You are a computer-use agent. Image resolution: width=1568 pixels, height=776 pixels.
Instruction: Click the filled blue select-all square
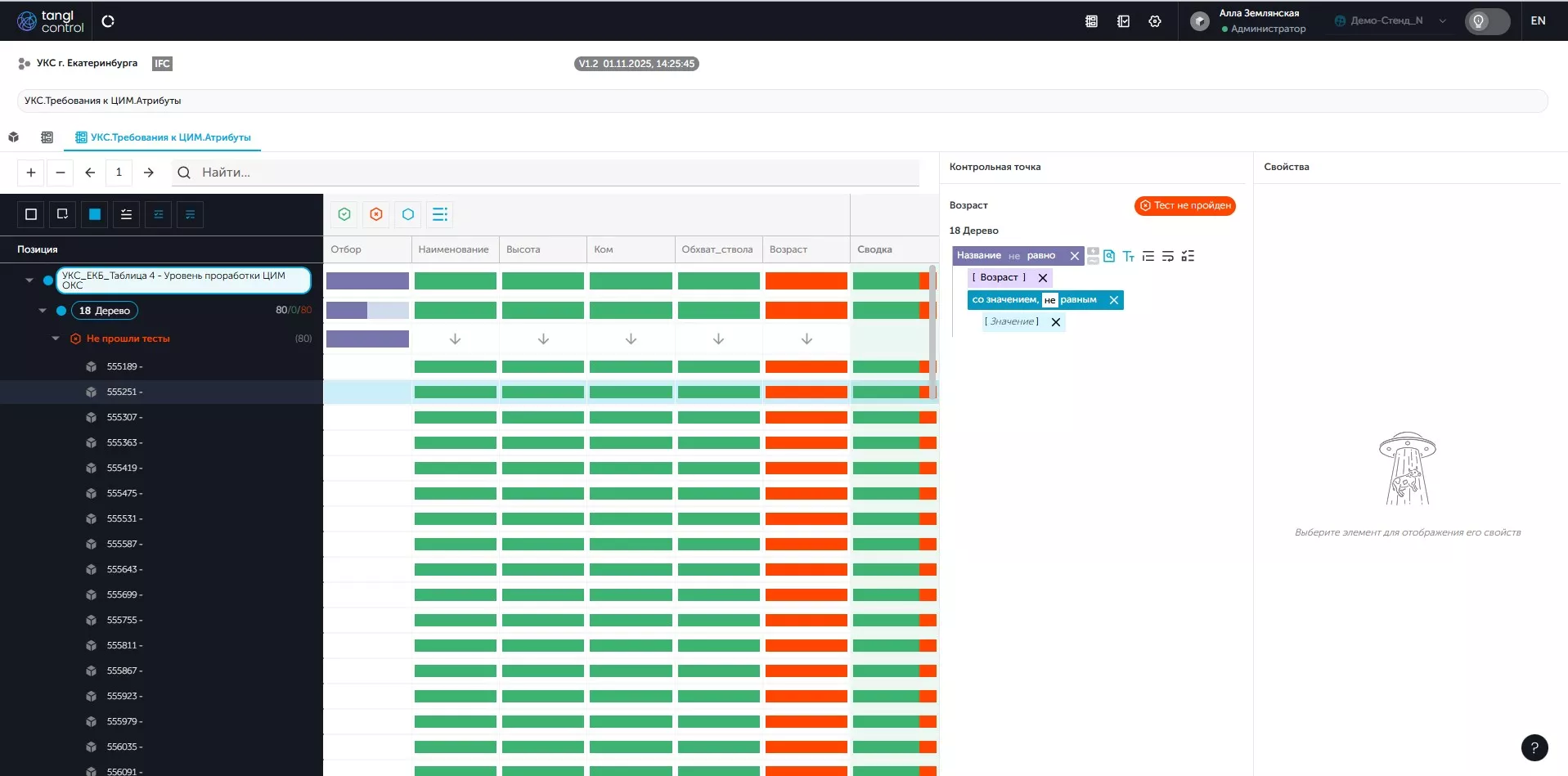click(x=95, y=214)
